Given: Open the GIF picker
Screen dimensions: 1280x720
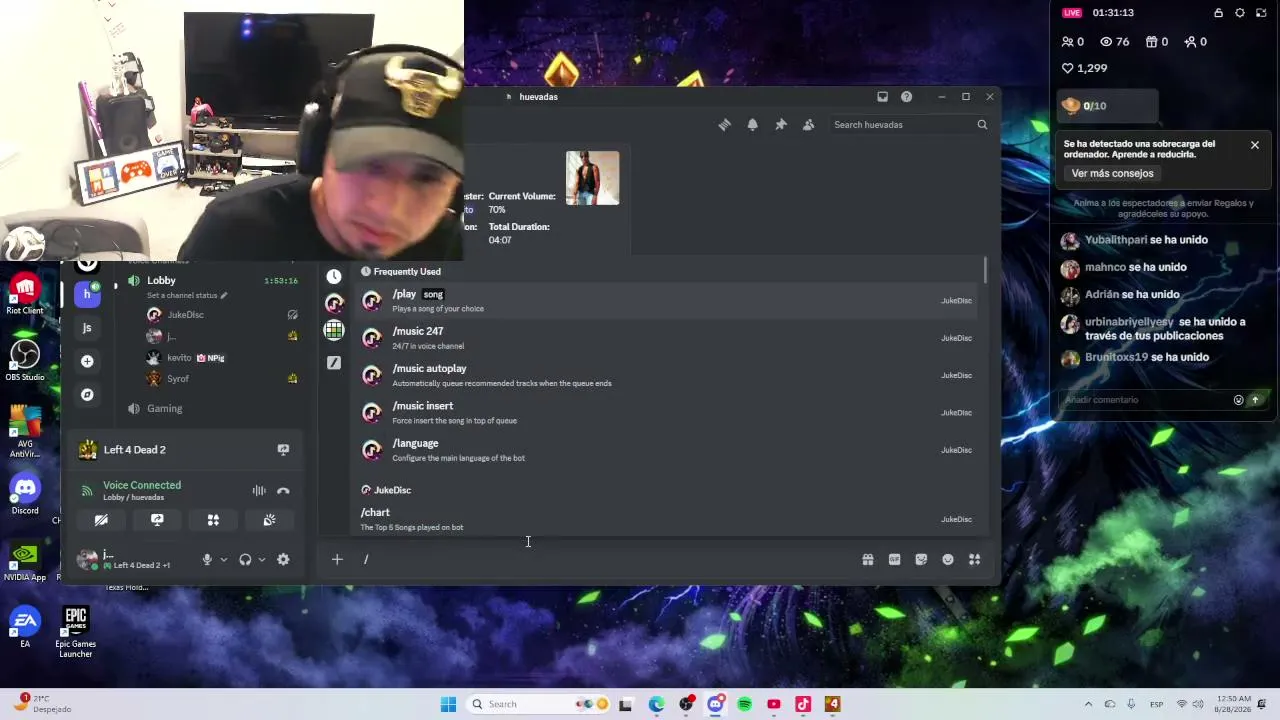Looking at the screenshot, I should tap(894, 560).
